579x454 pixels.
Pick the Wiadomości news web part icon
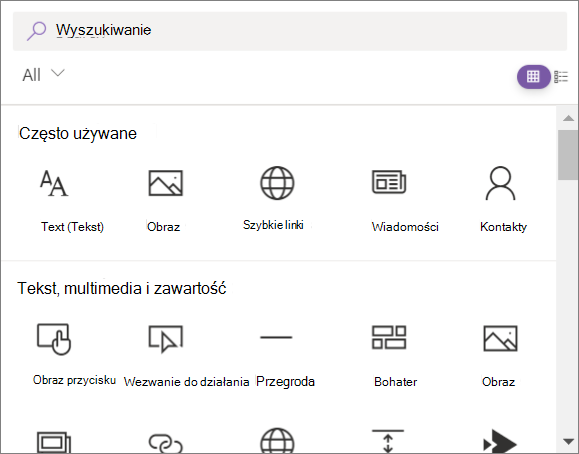tap(389, 182)
